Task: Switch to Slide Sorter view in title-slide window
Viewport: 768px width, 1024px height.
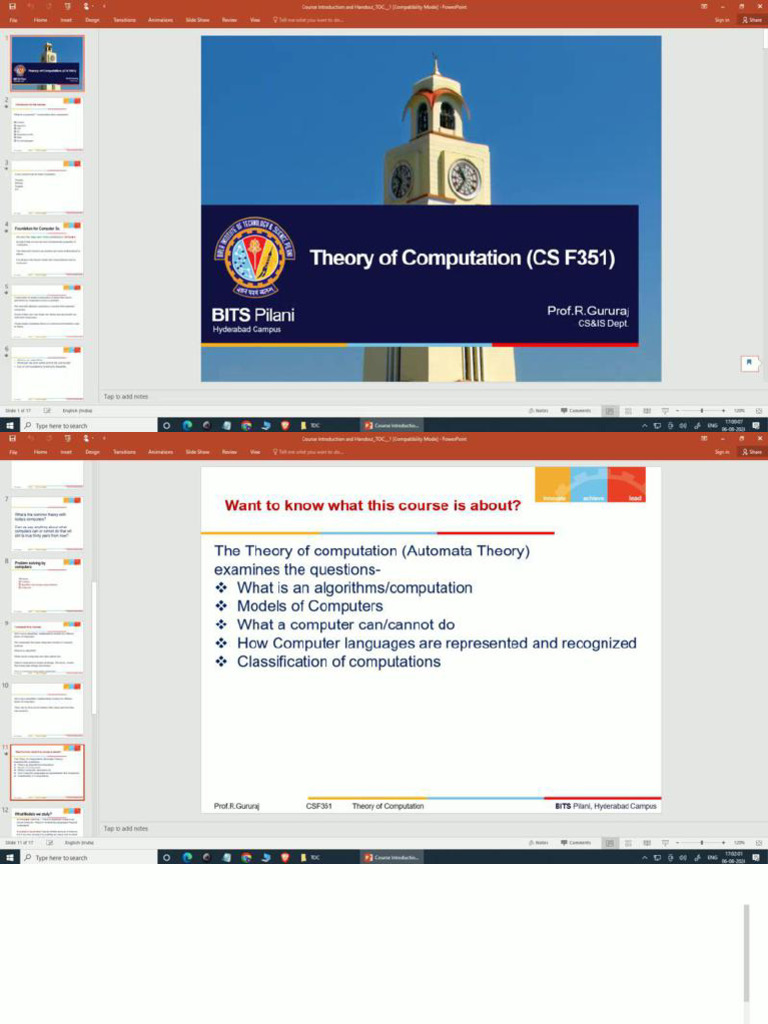Action: pos(628,411)
